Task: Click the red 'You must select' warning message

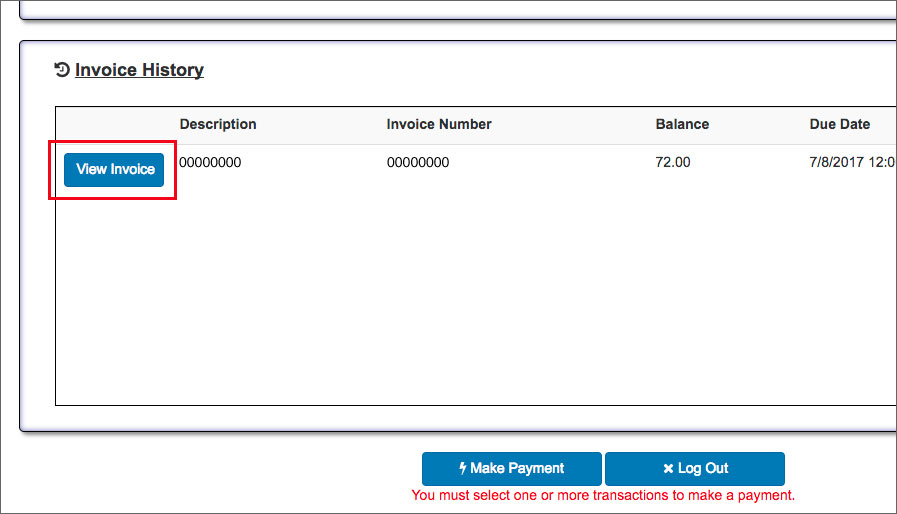Action: click(x=603, y=496)
